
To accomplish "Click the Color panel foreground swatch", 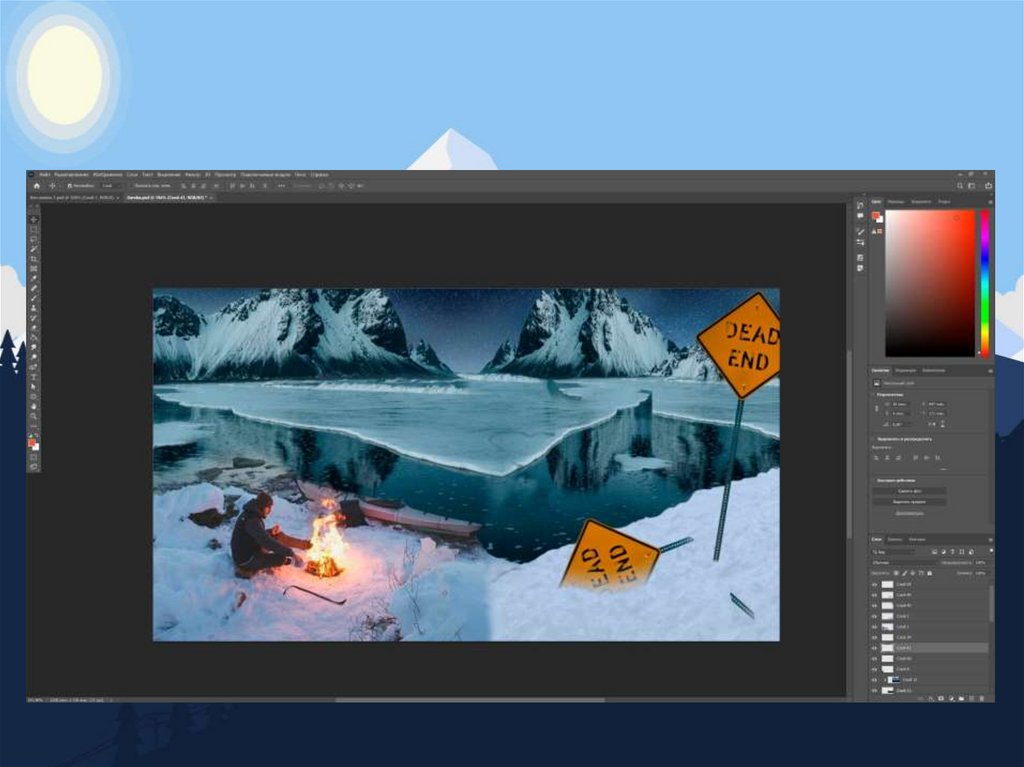I will (876, 216).
